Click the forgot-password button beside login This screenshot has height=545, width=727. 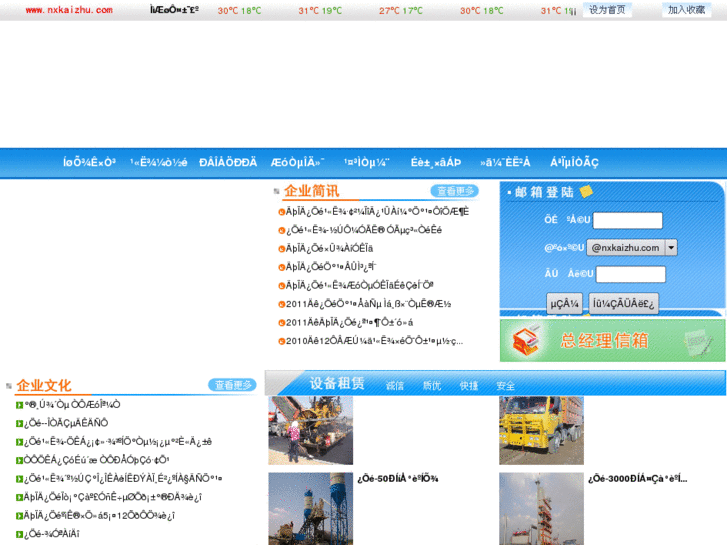click(623, 304)
